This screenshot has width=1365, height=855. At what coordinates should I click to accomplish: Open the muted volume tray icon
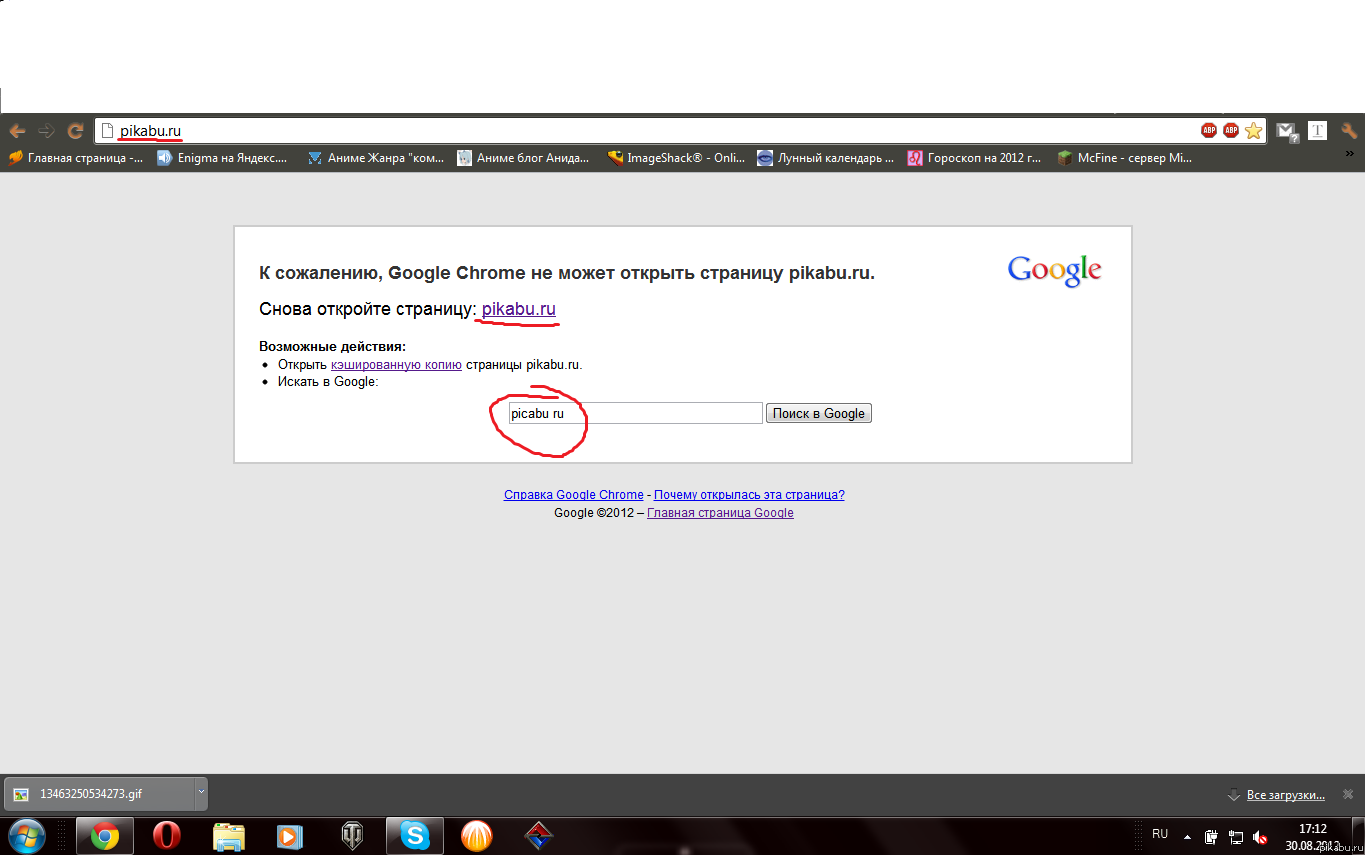point(1261,837)
